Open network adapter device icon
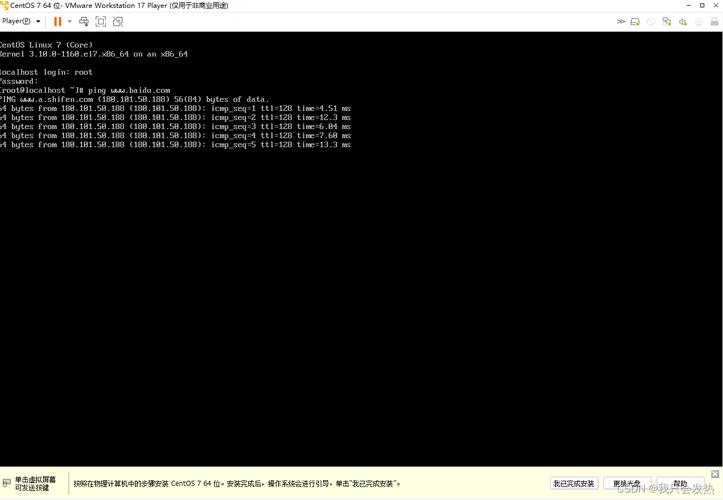 [x=667, y=22]
